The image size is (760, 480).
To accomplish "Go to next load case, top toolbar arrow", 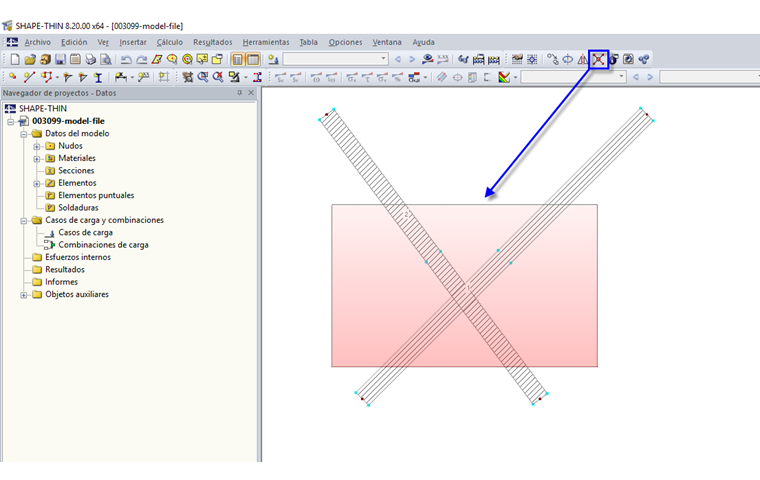I will (x=412, y=59).
